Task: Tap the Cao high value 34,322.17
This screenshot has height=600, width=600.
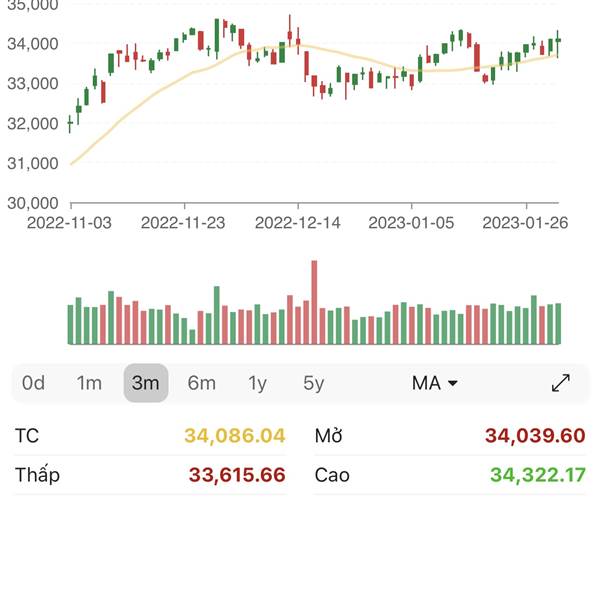Action: [538, 475]
